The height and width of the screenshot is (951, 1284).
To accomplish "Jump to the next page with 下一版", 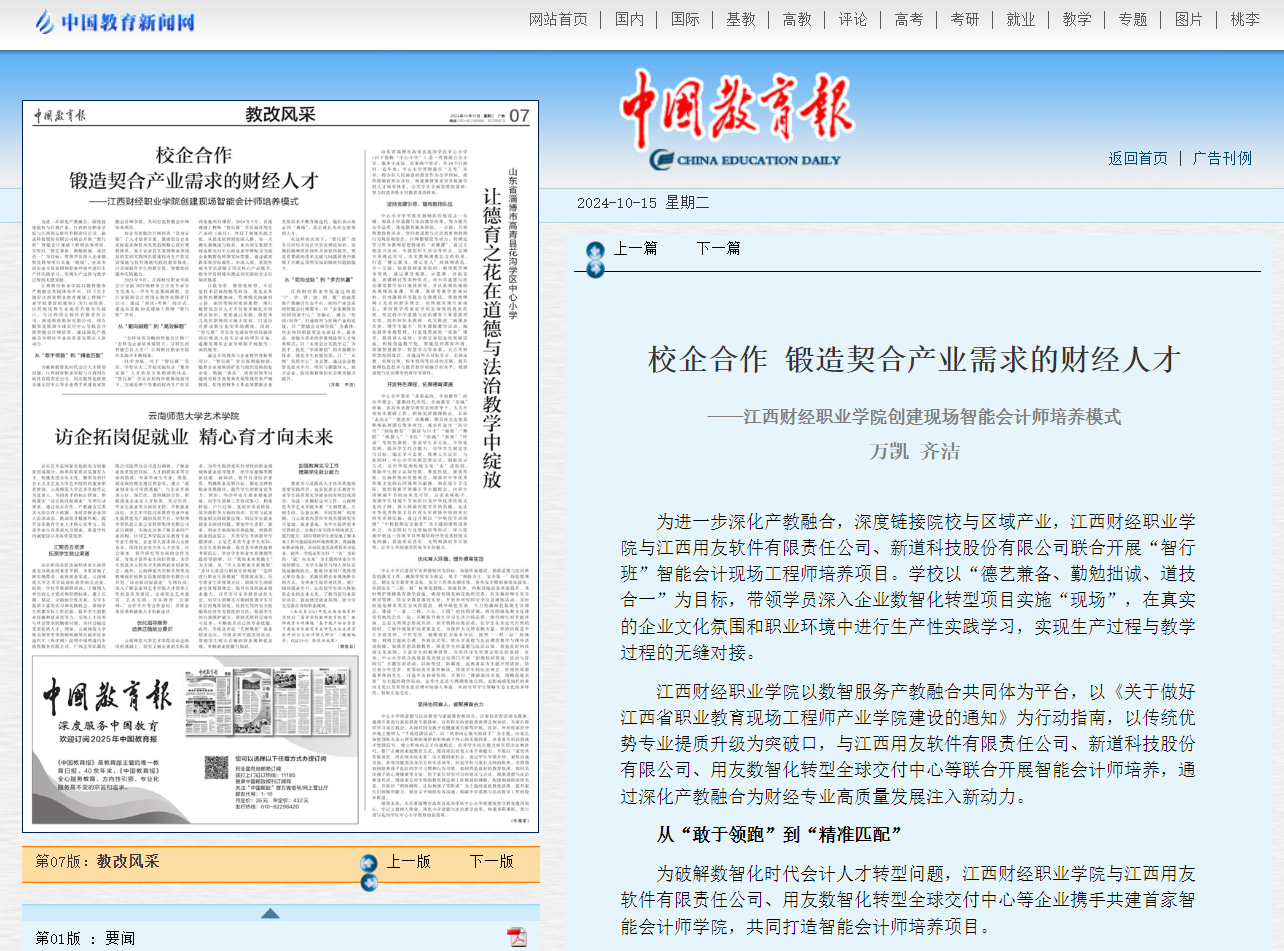I will pos(491,861).
